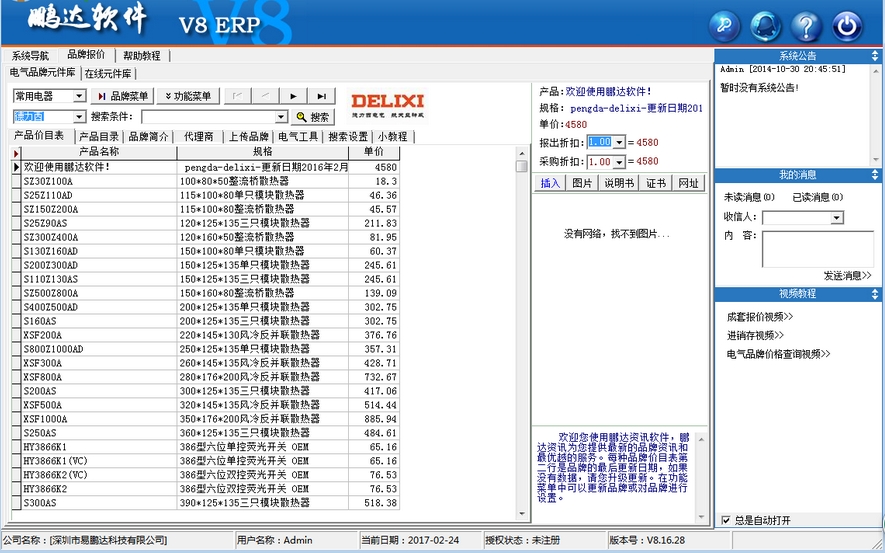
Task: Click the power exit icon
Action: (847, 26)
